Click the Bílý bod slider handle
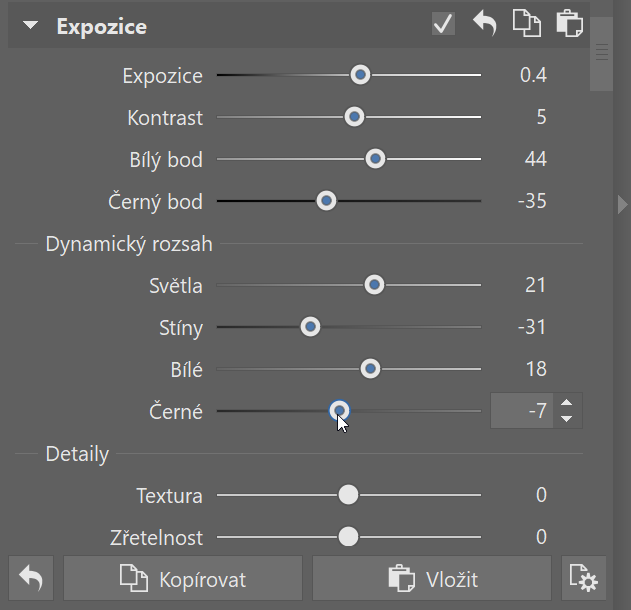Screen dimensions: 631x610 point(375,159)
